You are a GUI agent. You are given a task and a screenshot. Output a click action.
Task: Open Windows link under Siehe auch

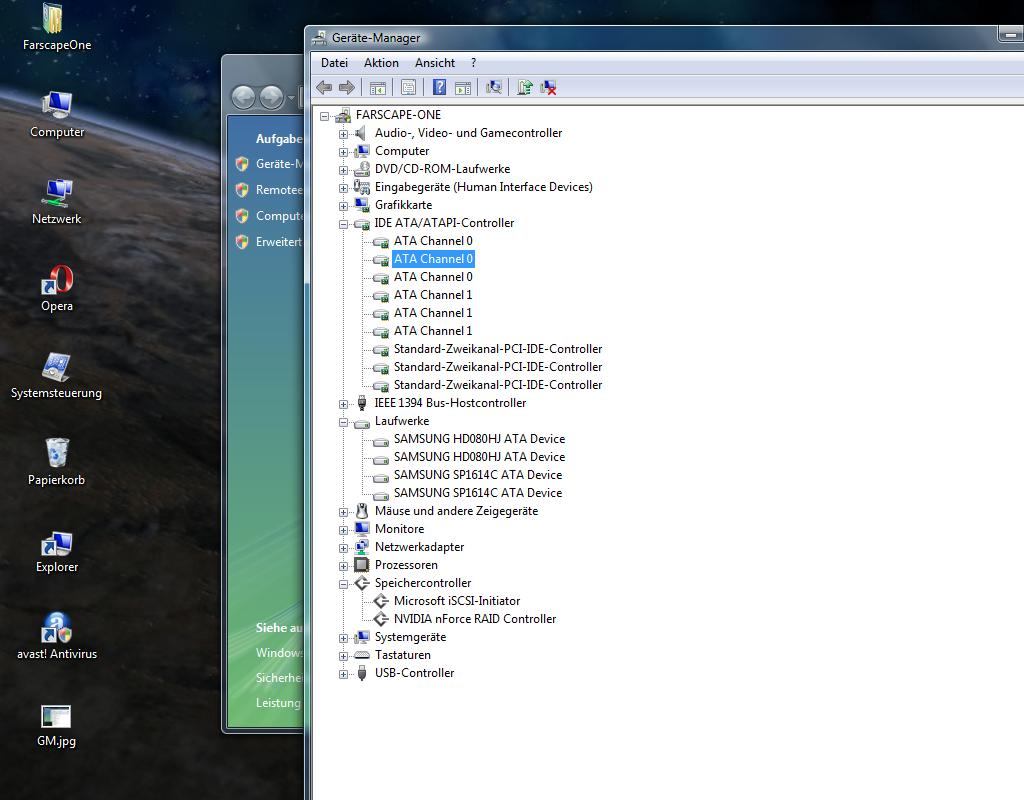pyautogui.click(x=279, y=652)
